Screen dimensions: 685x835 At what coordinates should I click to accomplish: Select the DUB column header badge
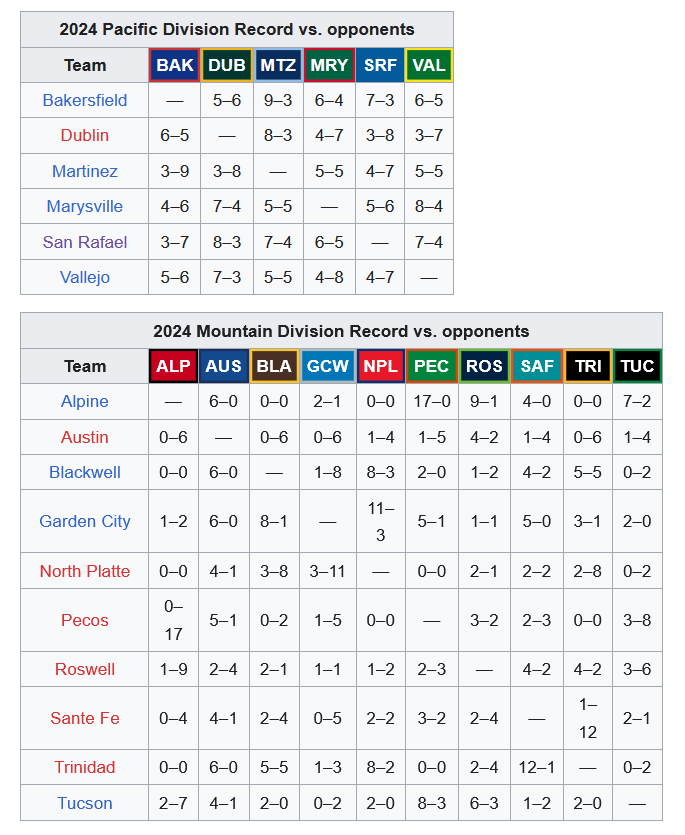[x=227, y=65]
